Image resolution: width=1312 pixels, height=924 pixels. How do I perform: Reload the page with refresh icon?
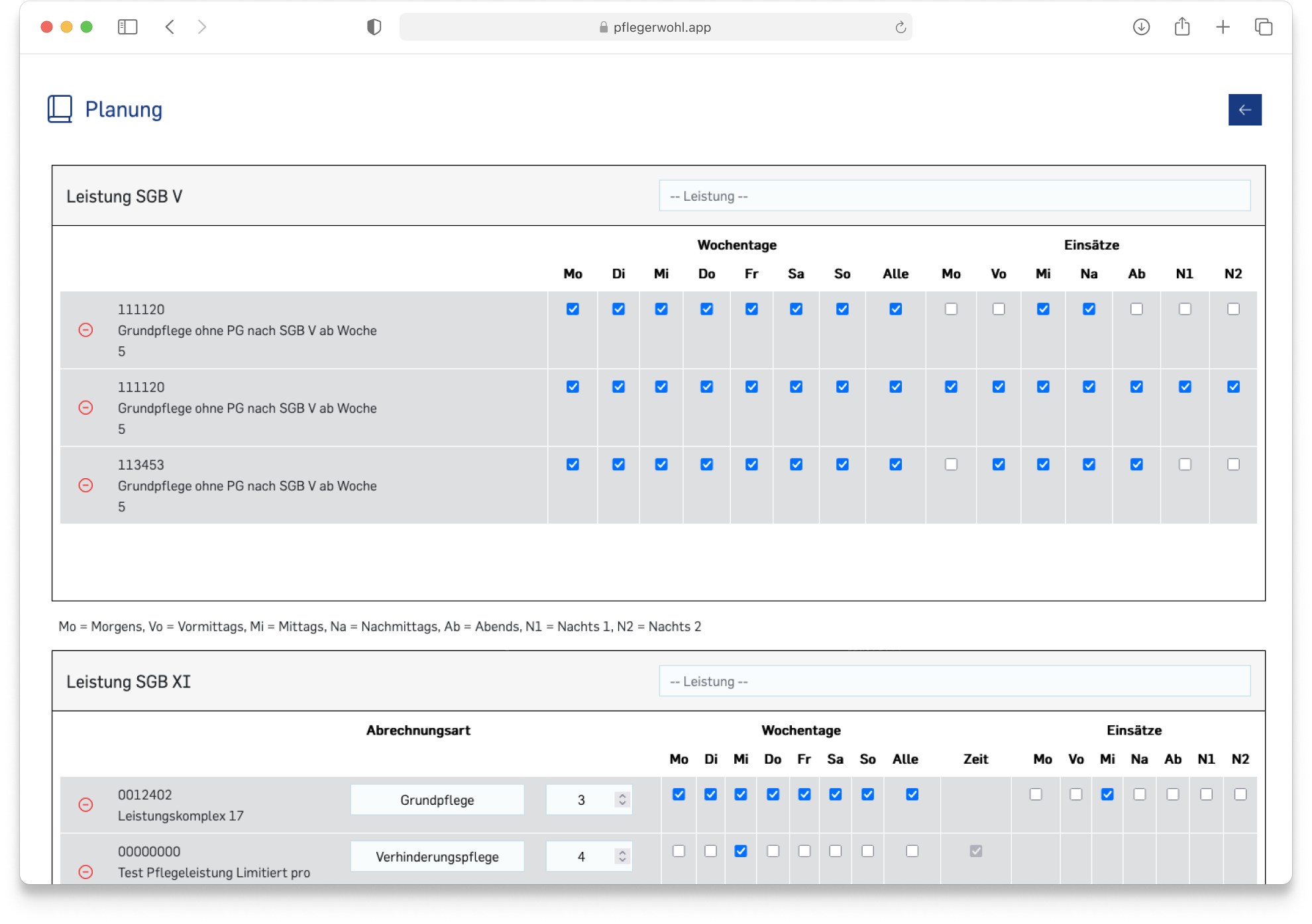pyautogui.click(x=900, y=27)
